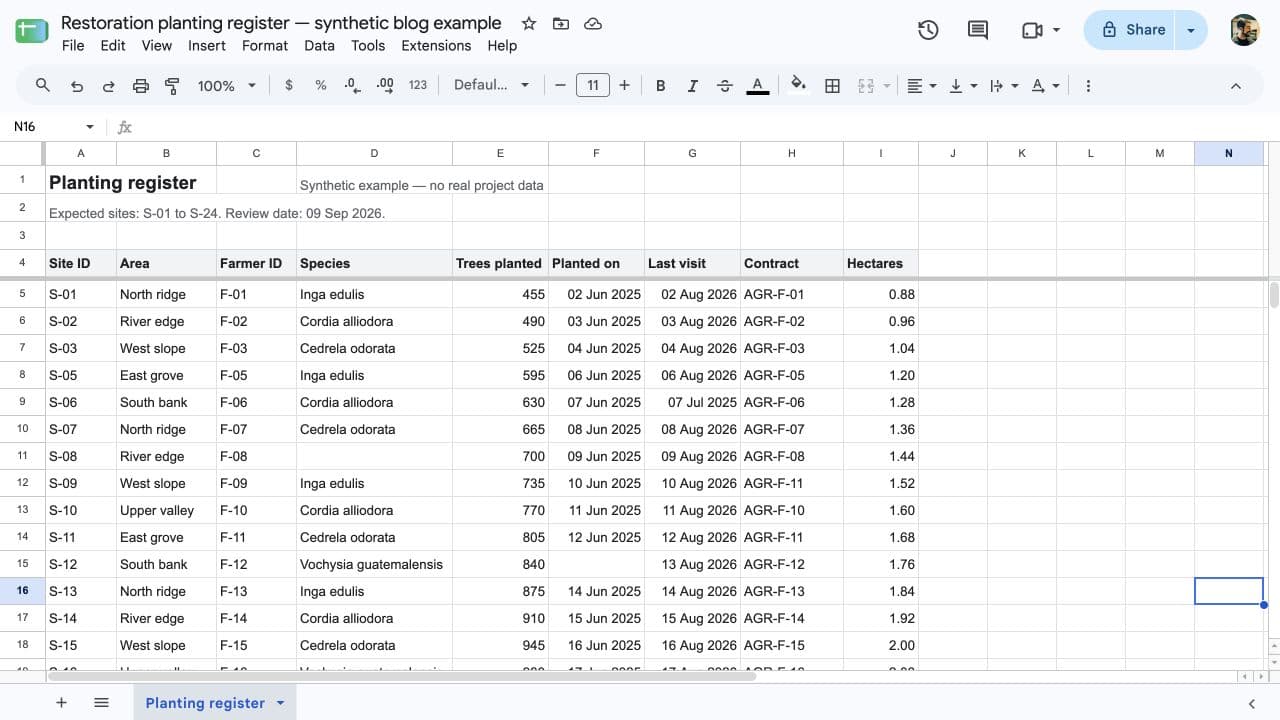Open the Data menu

coord(319,45)
